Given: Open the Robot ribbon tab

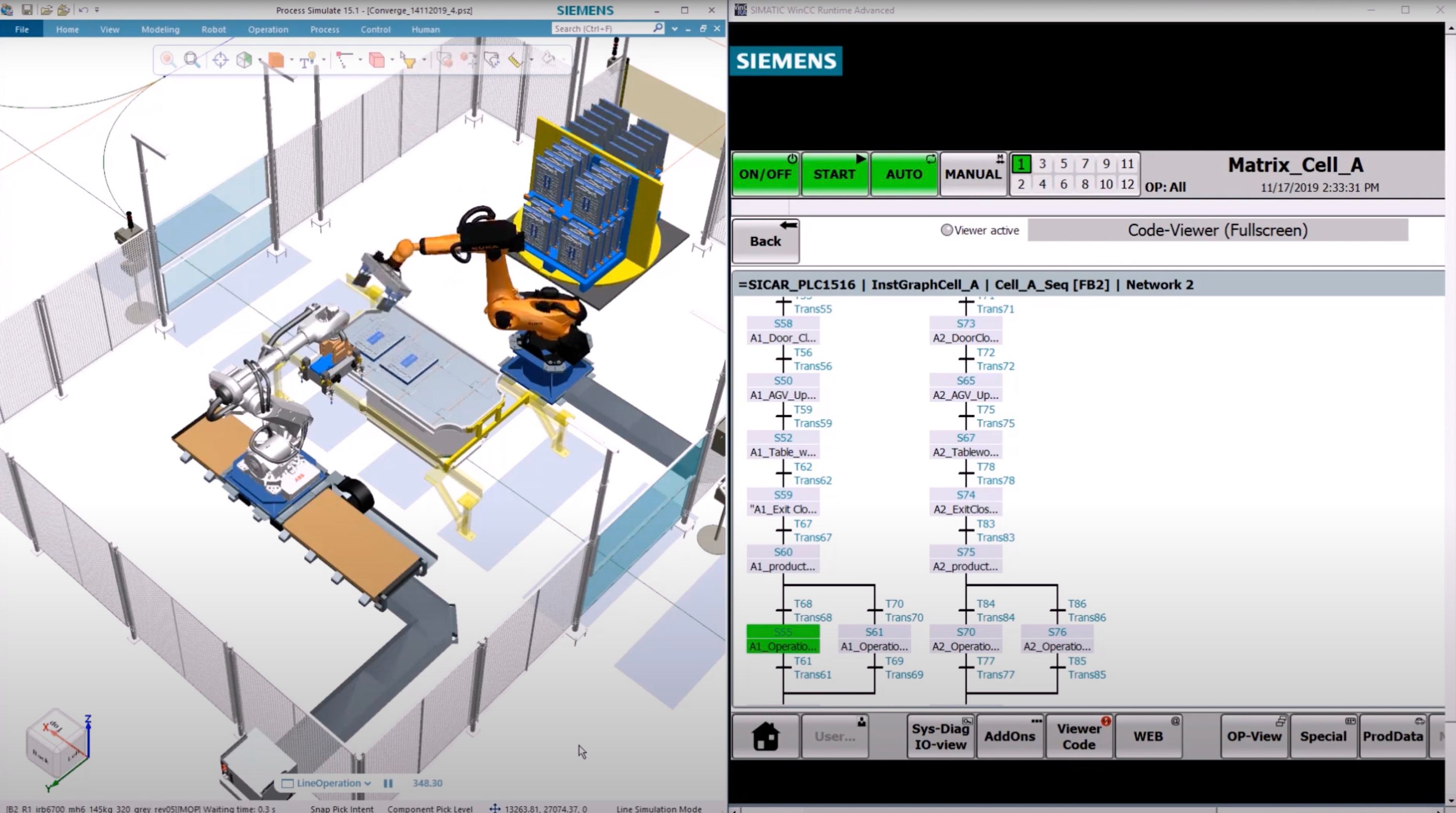Looking at the screenshot, I should click(213, 30).
